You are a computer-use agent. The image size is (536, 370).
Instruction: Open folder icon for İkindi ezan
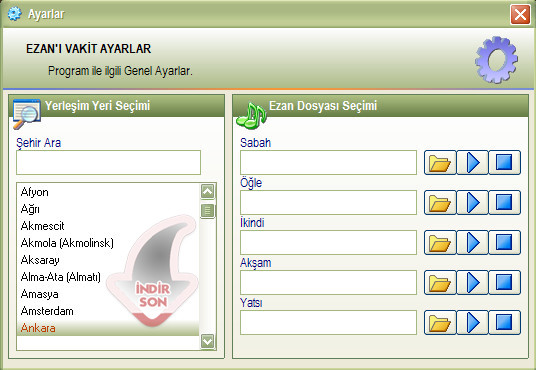tap(440, 242)
